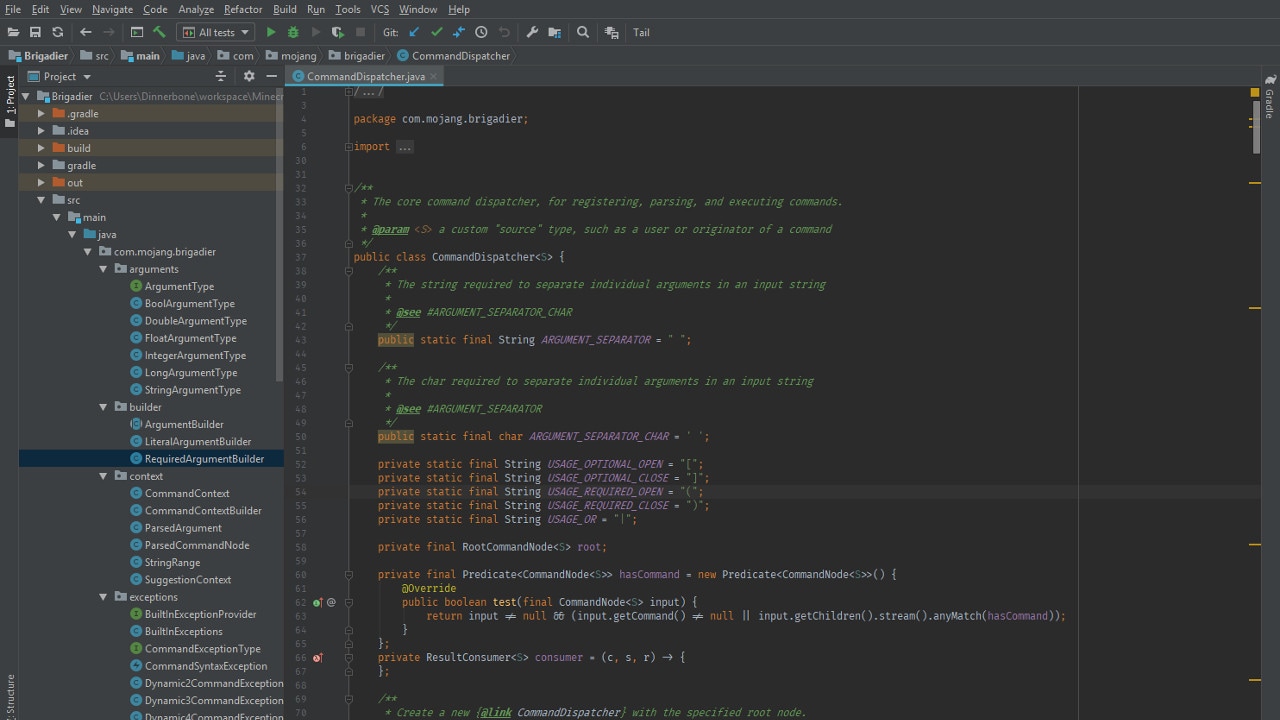Collapse the arguments package in tree

(x=103, y=269)
